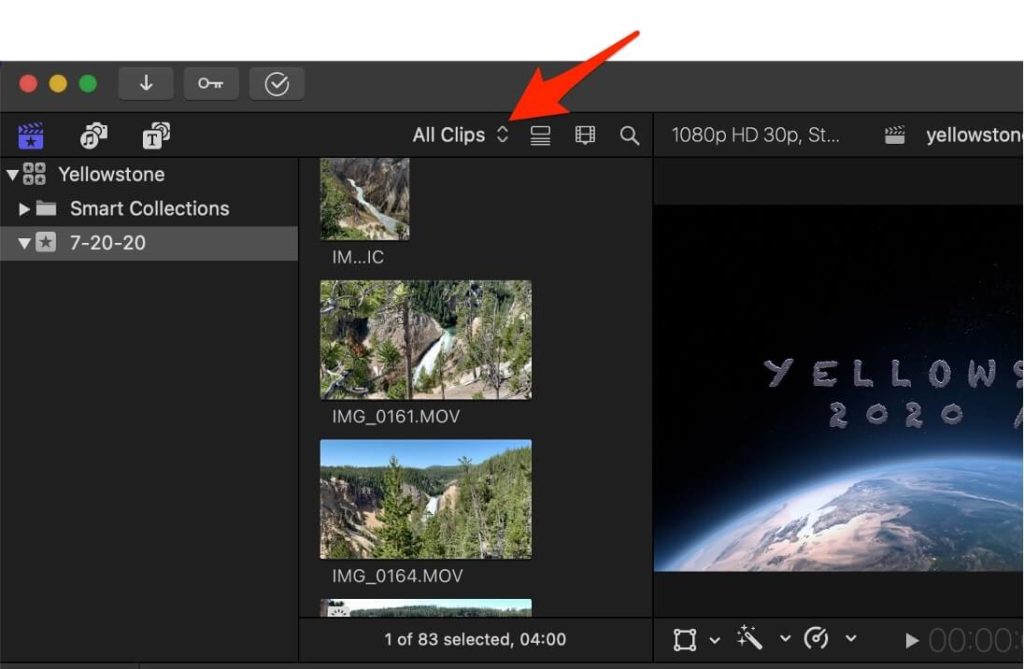Show the Libraries sidebar clapperboard icon
The image size is (1024, 669).
[31, 136]
